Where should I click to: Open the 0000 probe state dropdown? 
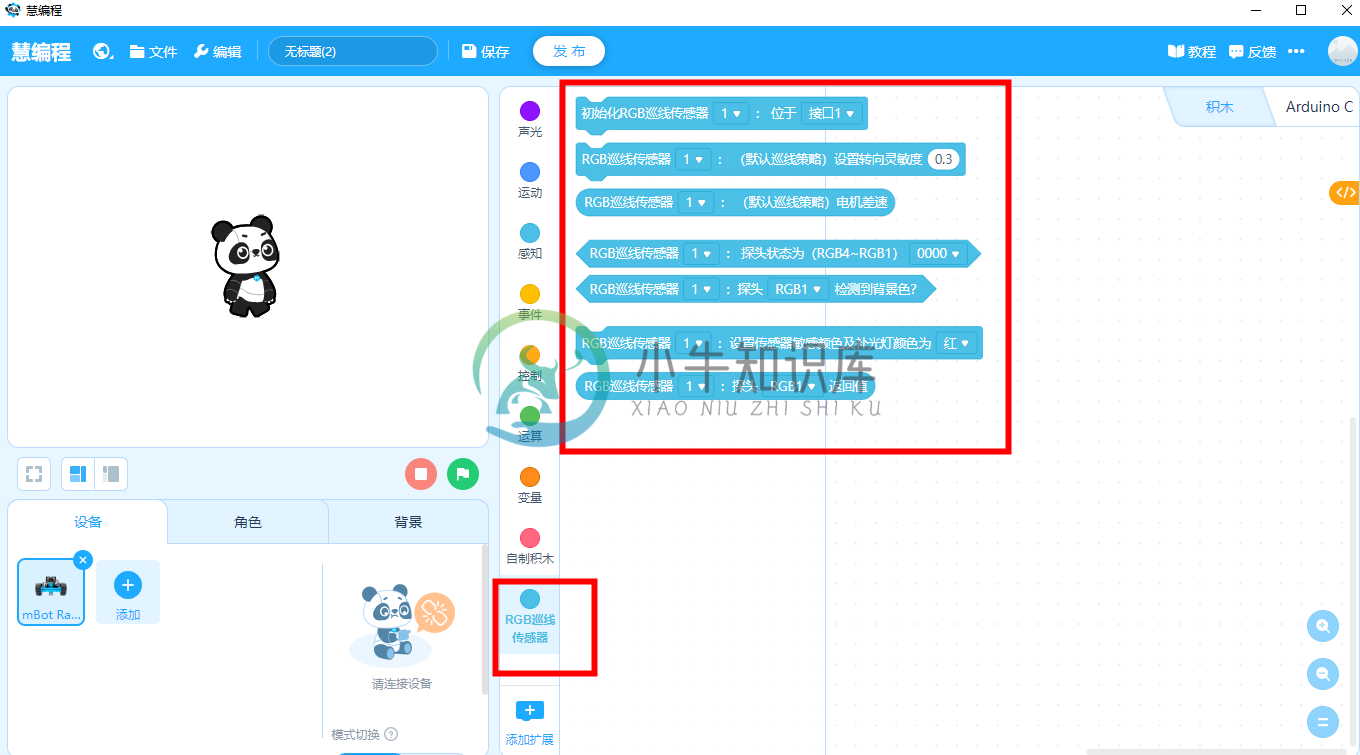[938, 254]
